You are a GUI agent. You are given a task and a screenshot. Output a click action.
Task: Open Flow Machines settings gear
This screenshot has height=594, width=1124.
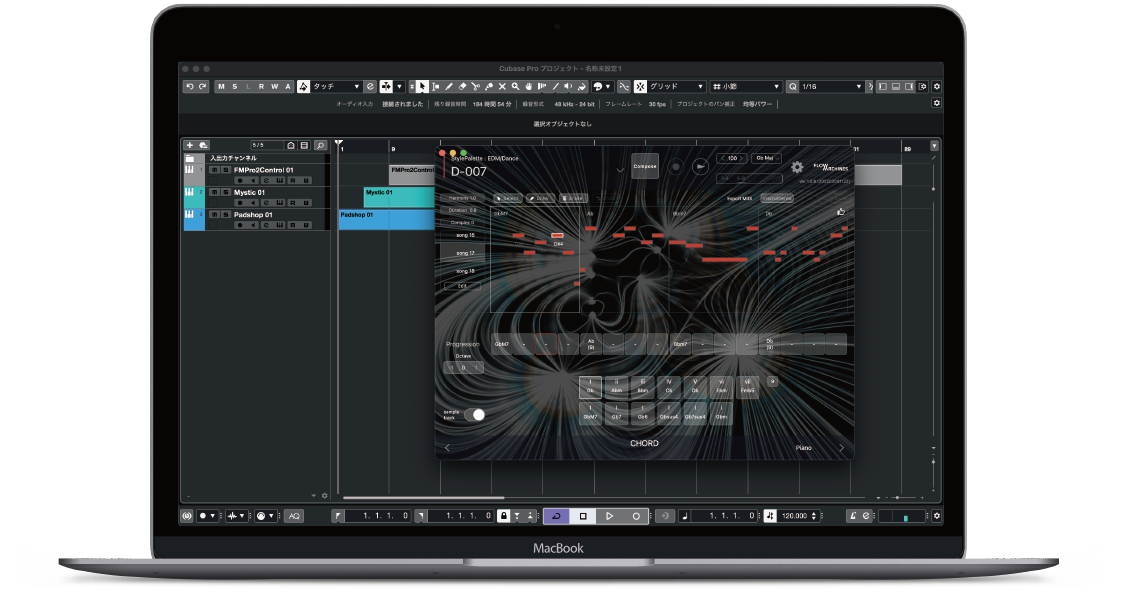pos(797,167)
